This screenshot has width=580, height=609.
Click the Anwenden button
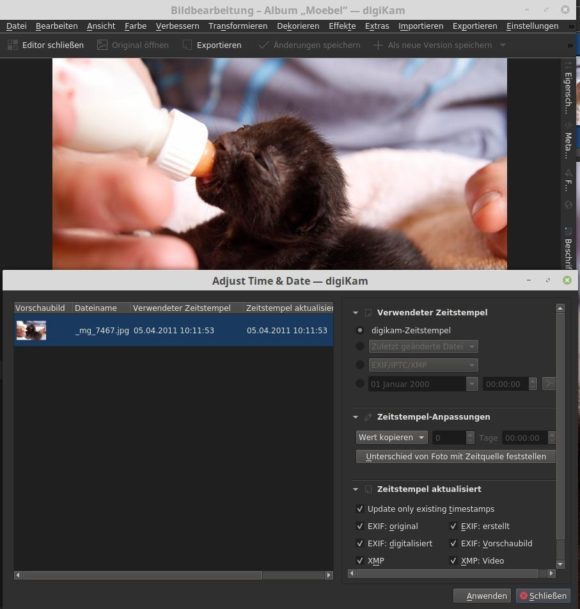[x=482, y=596]
